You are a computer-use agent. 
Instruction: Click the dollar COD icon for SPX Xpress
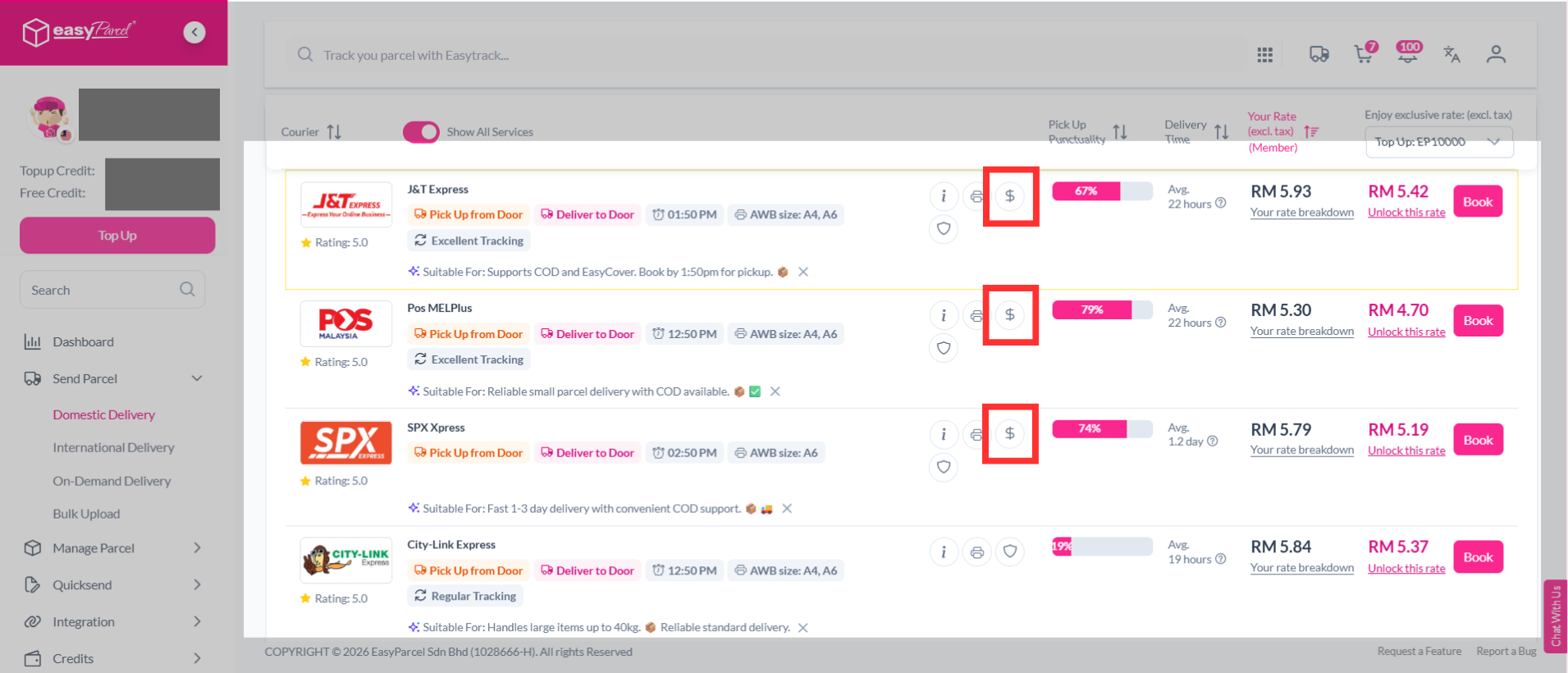click(x=1010, y=433)
